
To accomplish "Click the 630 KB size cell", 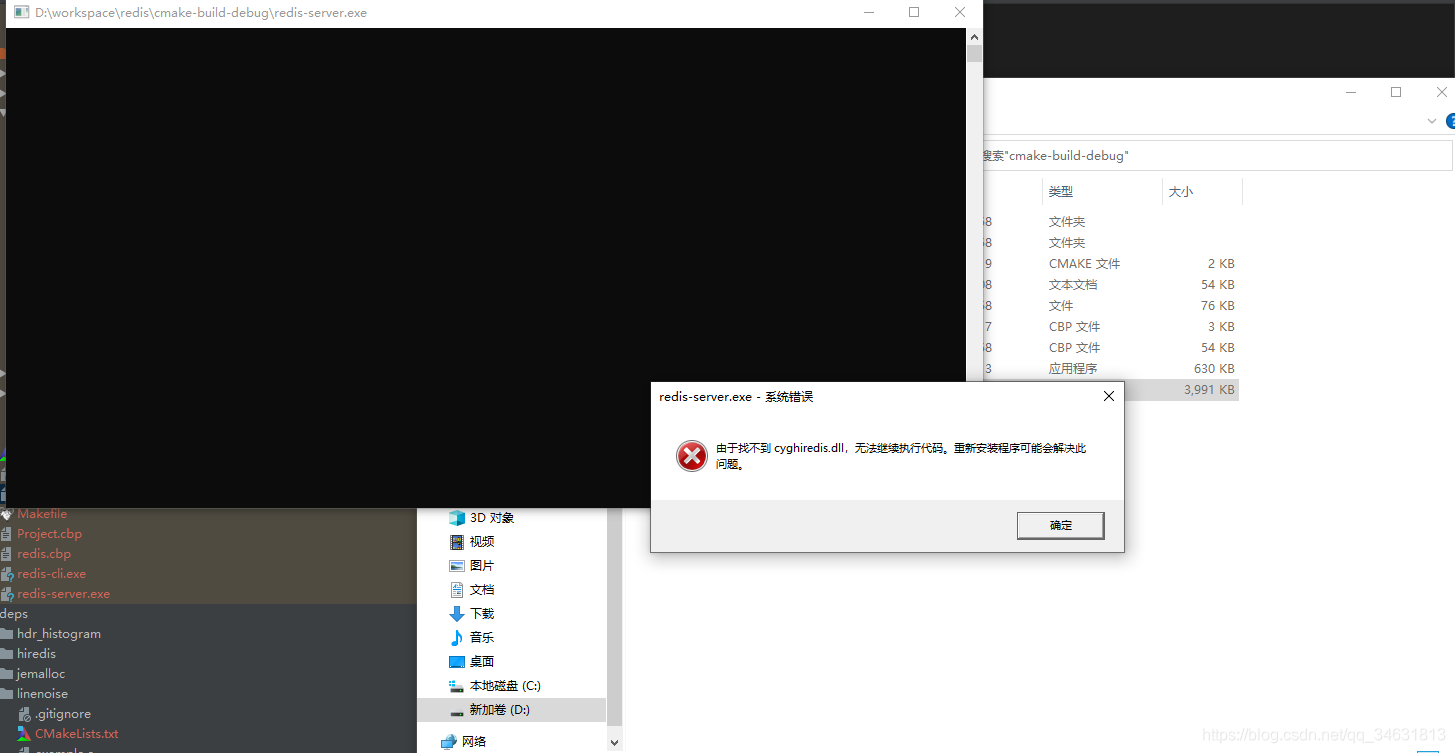I will click(x=1214, y=369).
